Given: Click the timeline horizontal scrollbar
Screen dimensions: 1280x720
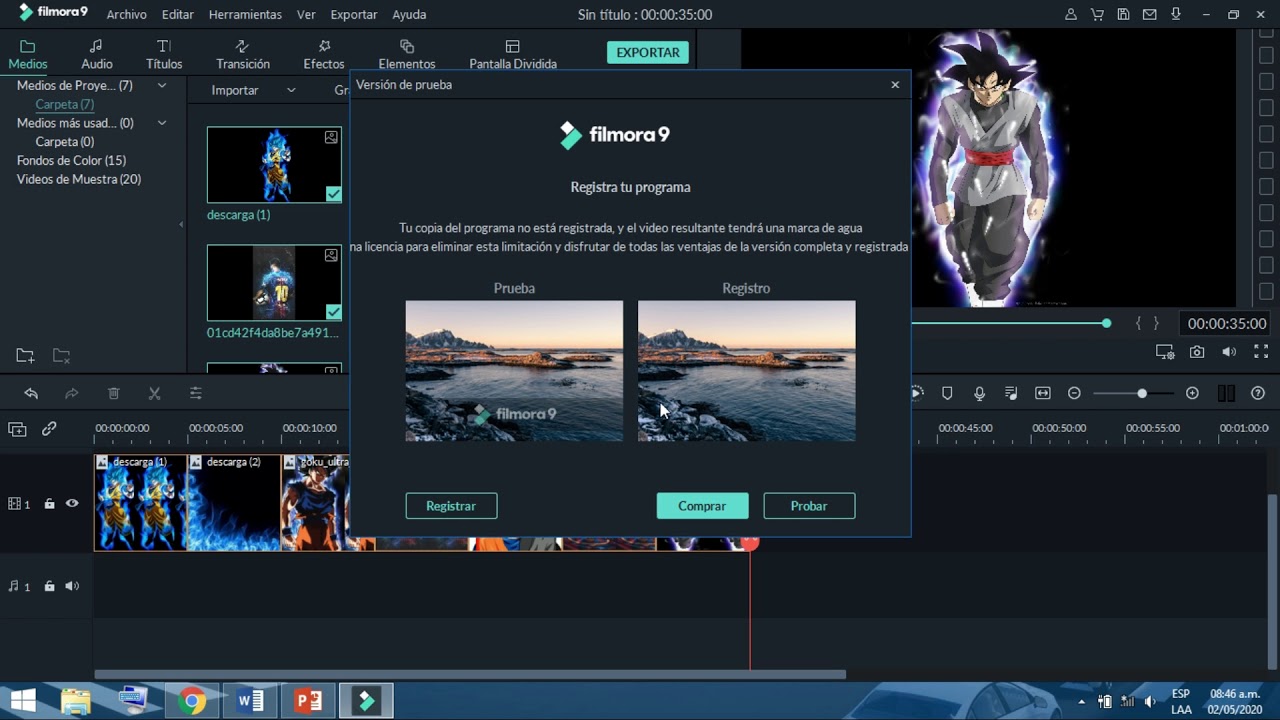Looking at the screenshot, I should pos(470,674).
